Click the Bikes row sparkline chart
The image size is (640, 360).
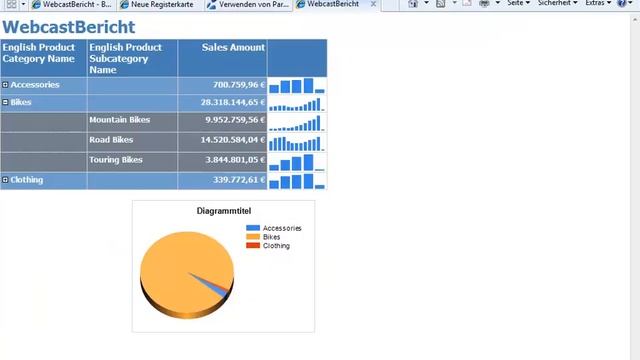coord(297,104)
